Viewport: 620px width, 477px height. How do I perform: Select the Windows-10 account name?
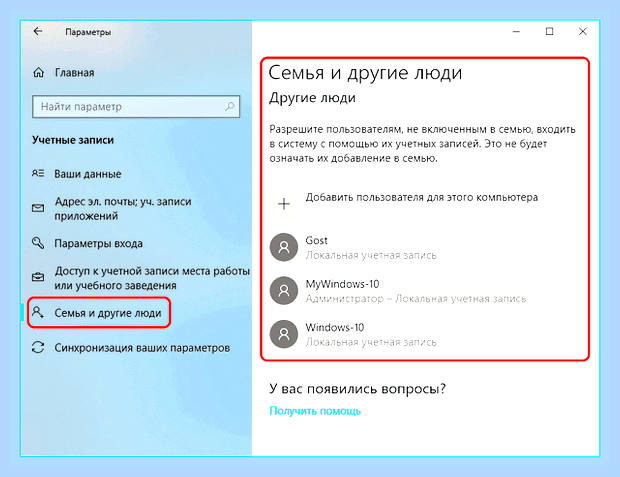click(335, 327)
